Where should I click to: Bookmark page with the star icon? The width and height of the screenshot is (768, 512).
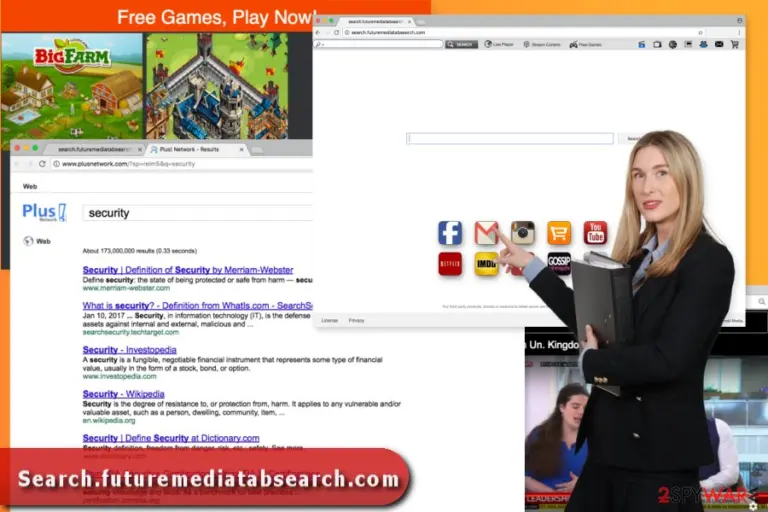tap(700, 32)
